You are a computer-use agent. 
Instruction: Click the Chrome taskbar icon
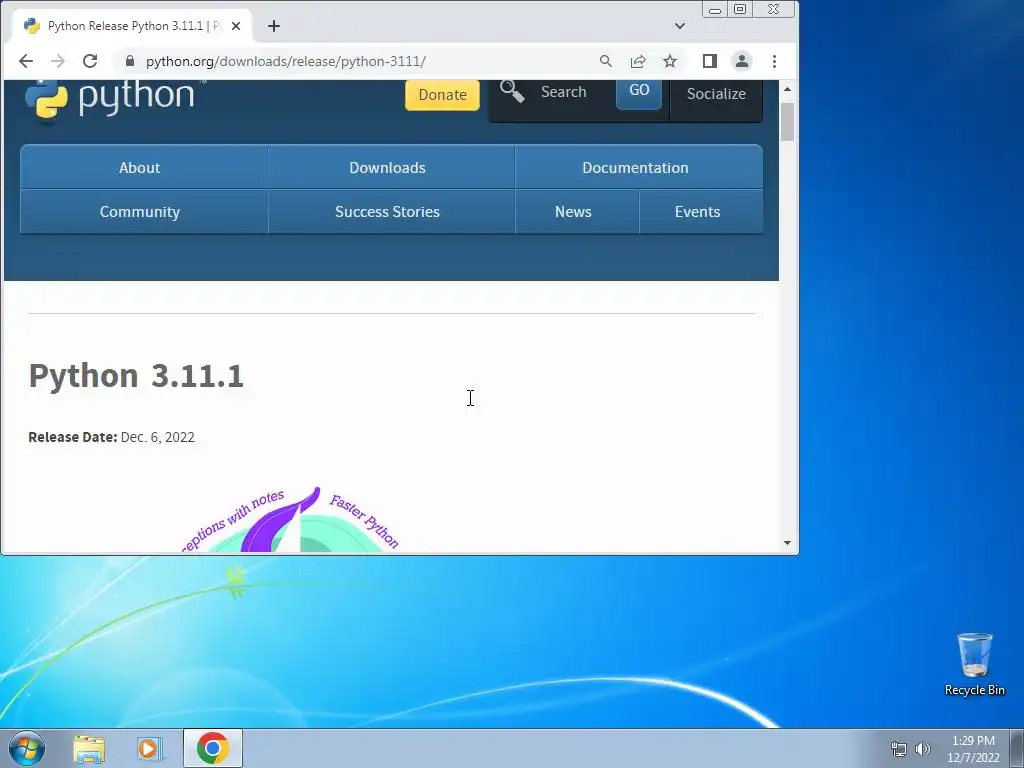point(212,748)
